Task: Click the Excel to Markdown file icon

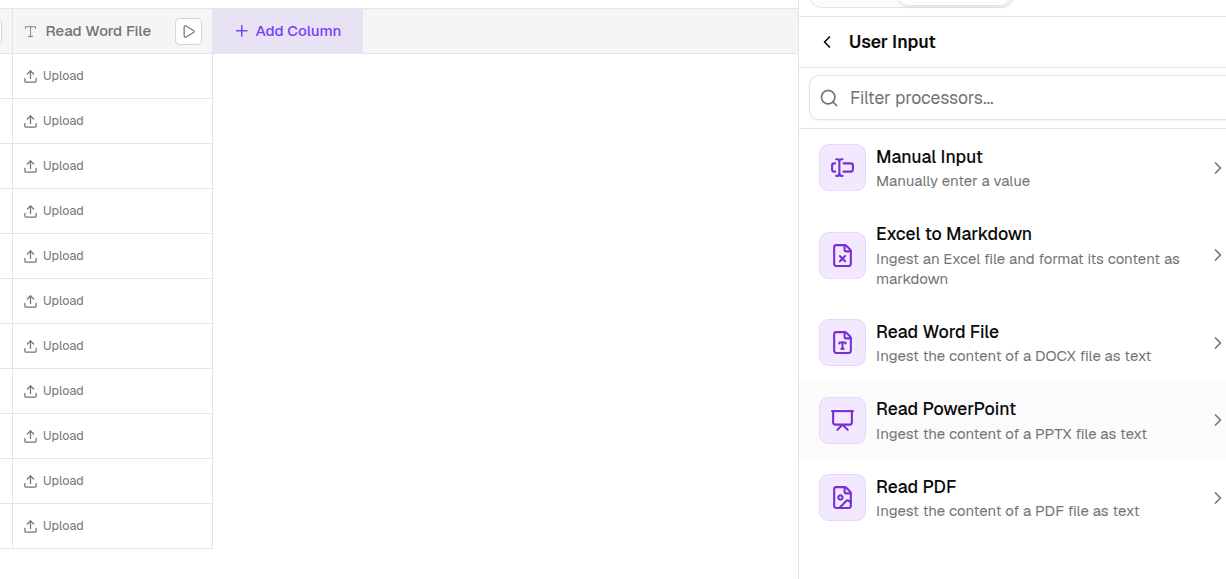Action: click(x=842, y=256)
